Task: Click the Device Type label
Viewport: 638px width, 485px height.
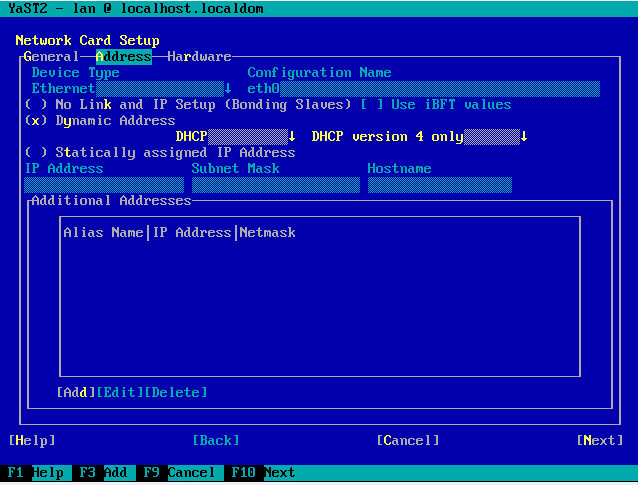Action: click(x=76, y=72)
